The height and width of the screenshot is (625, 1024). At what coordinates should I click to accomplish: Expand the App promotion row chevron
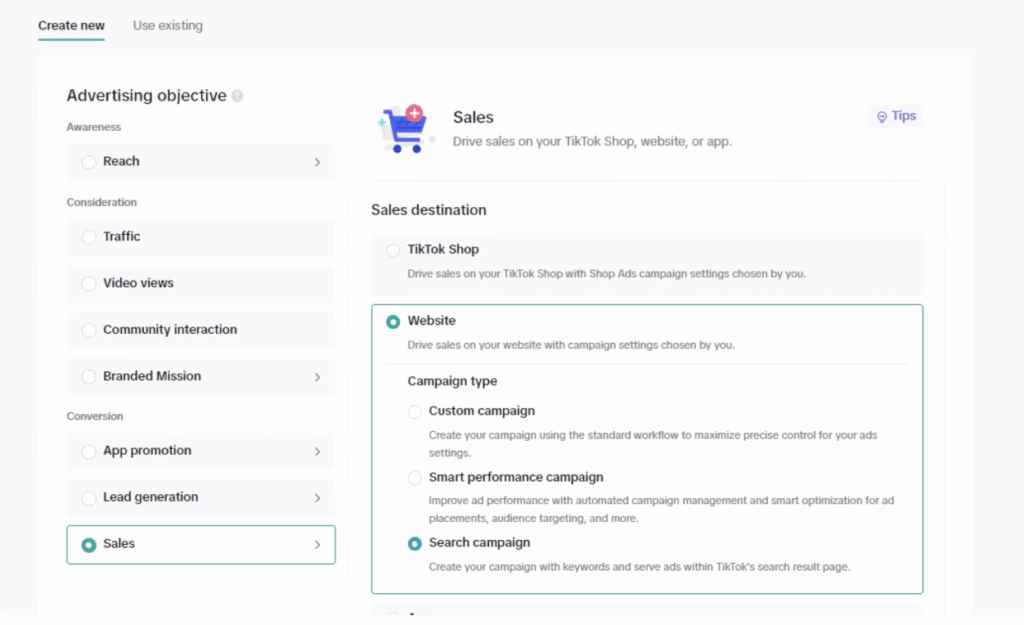tap(317, 452)
